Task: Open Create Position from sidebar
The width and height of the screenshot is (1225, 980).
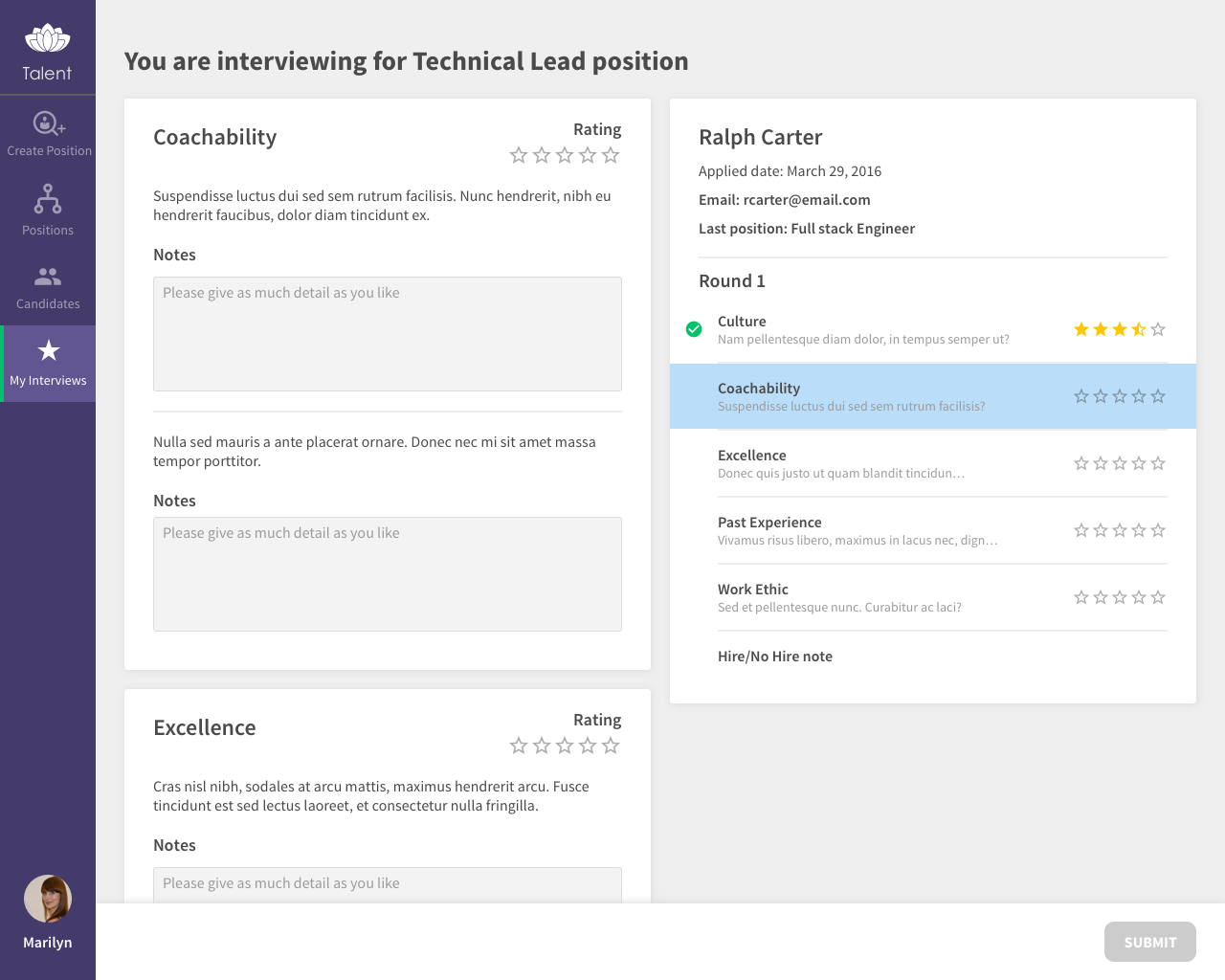Action: (x=49, y=134)
